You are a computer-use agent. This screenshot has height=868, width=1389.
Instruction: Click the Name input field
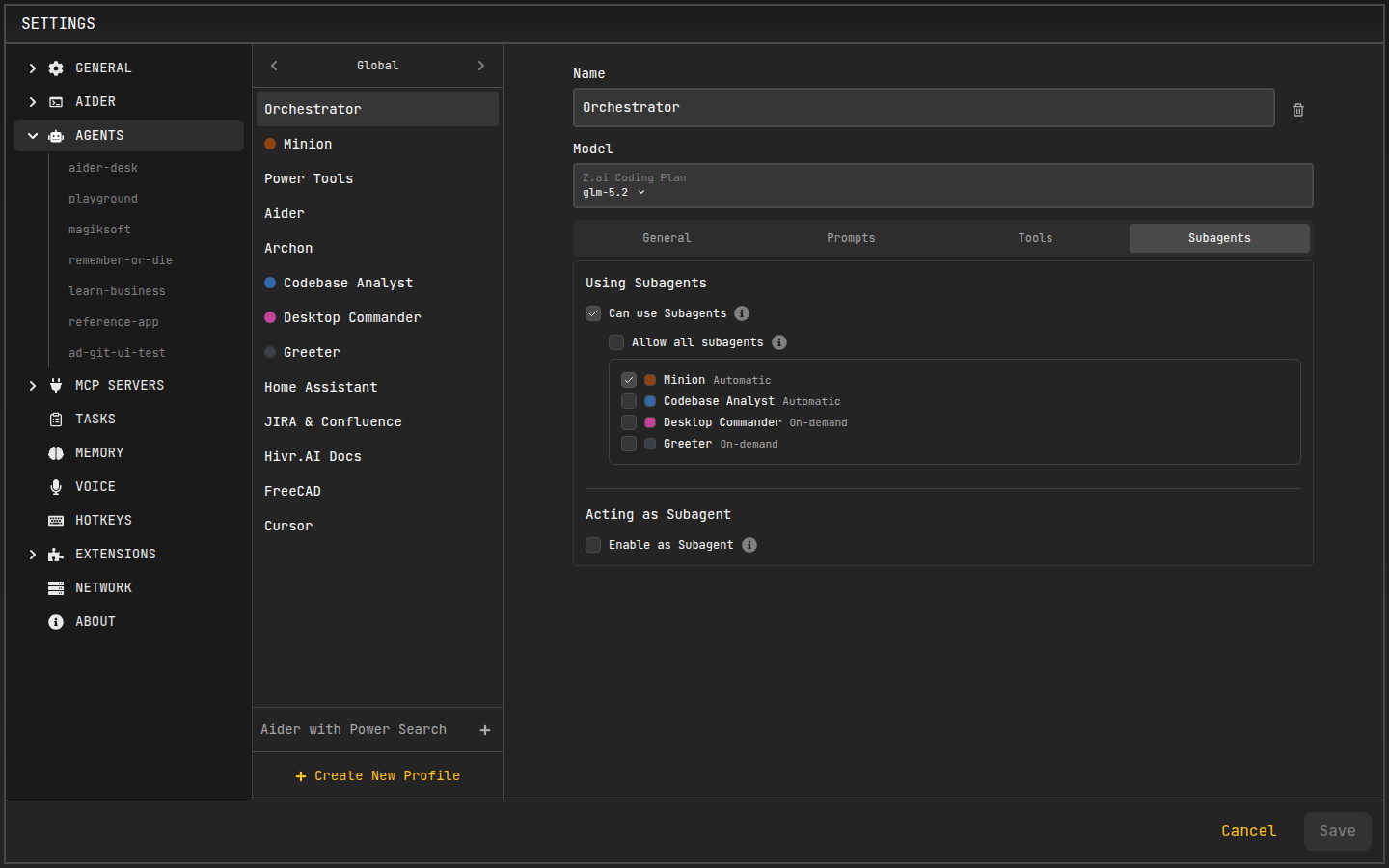coord(923,107)
